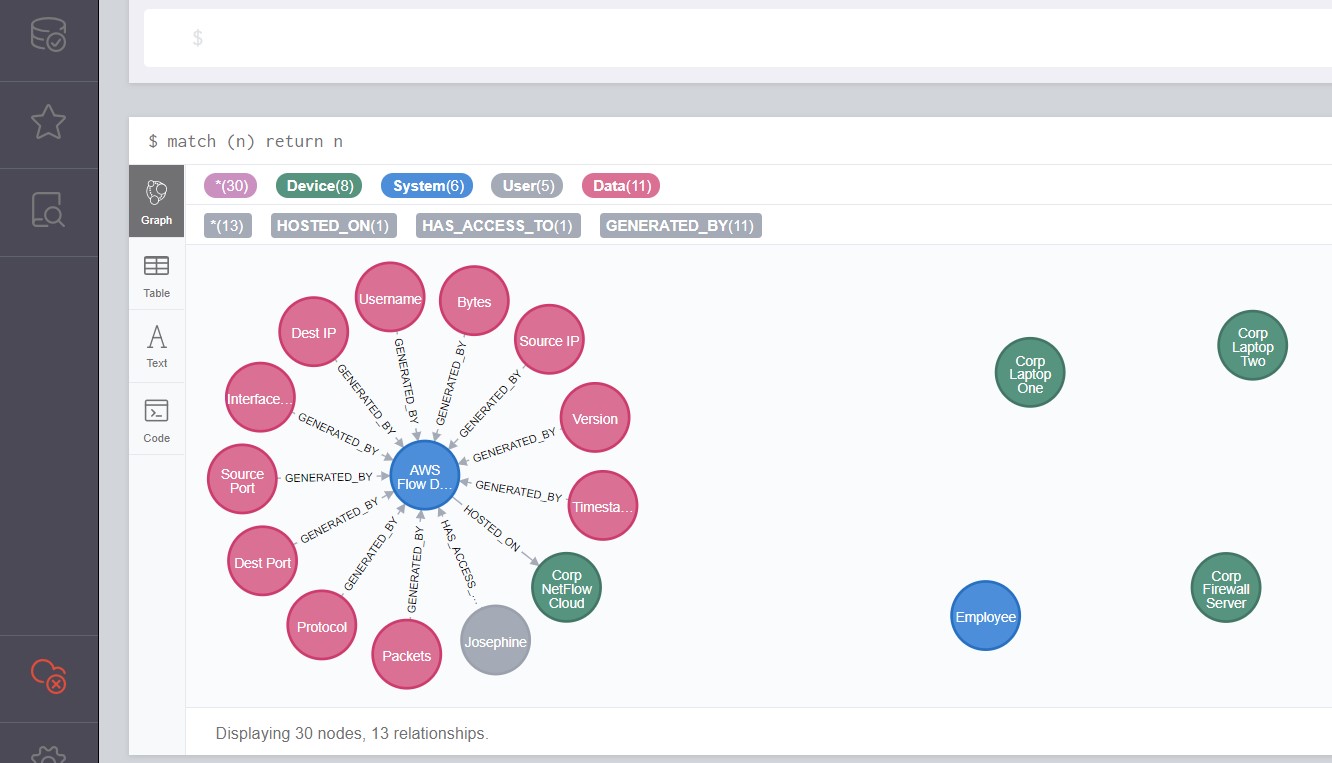
Task: Select the Josephine user node
Action: click(x=495, y=641)
